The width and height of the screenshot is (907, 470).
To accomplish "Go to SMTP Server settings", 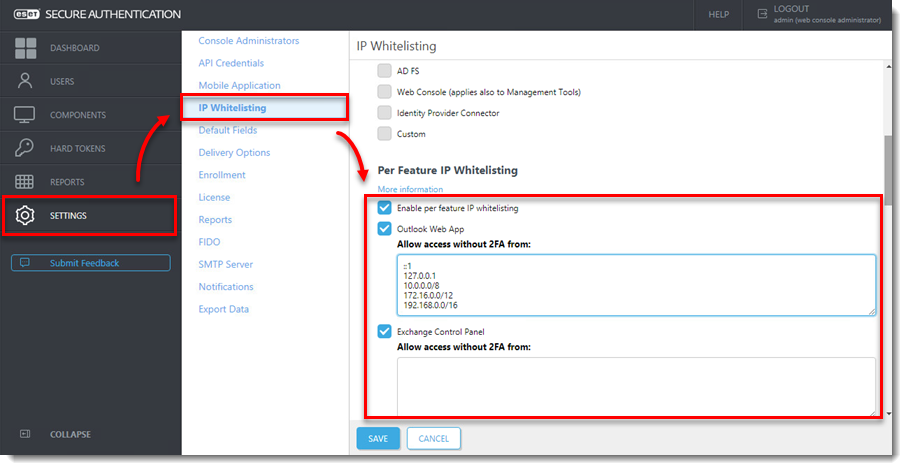I will 226,264.
